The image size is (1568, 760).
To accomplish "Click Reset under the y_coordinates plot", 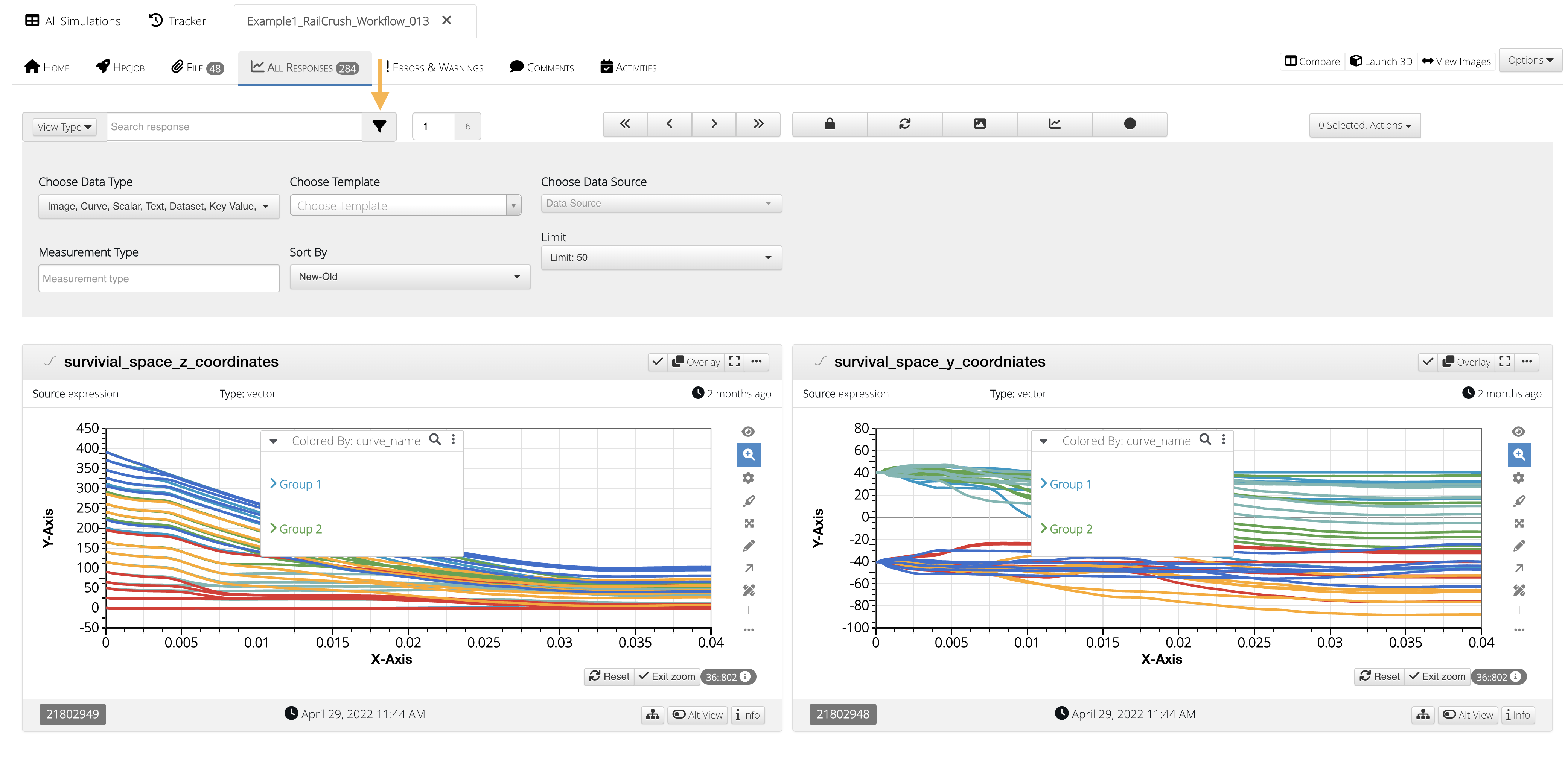I will (1379, 676).
